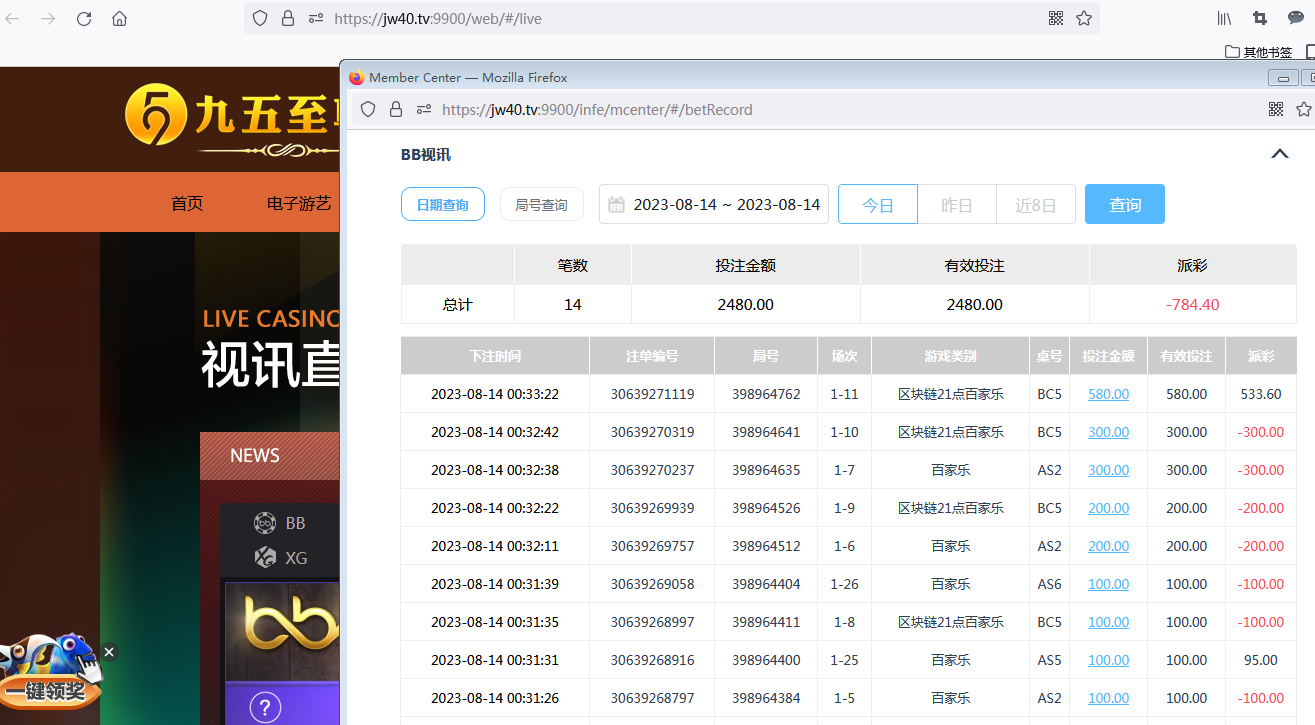The image size is (1315, 725).
Task: Click timestamp 2023-08-14 00:32:11
Action: 495,546
